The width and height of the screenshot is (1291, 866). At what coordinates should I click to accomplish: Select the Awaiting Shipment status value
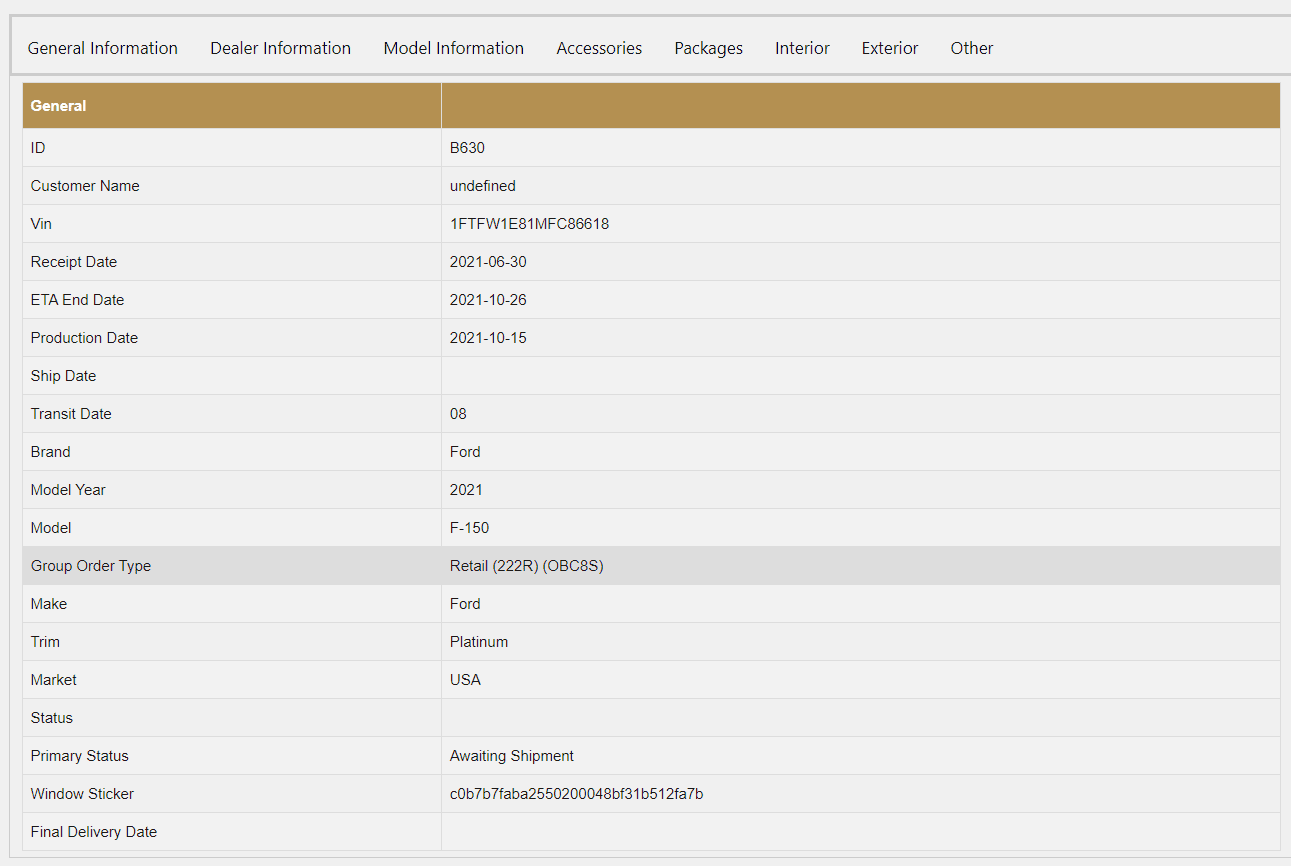(511, 756)
